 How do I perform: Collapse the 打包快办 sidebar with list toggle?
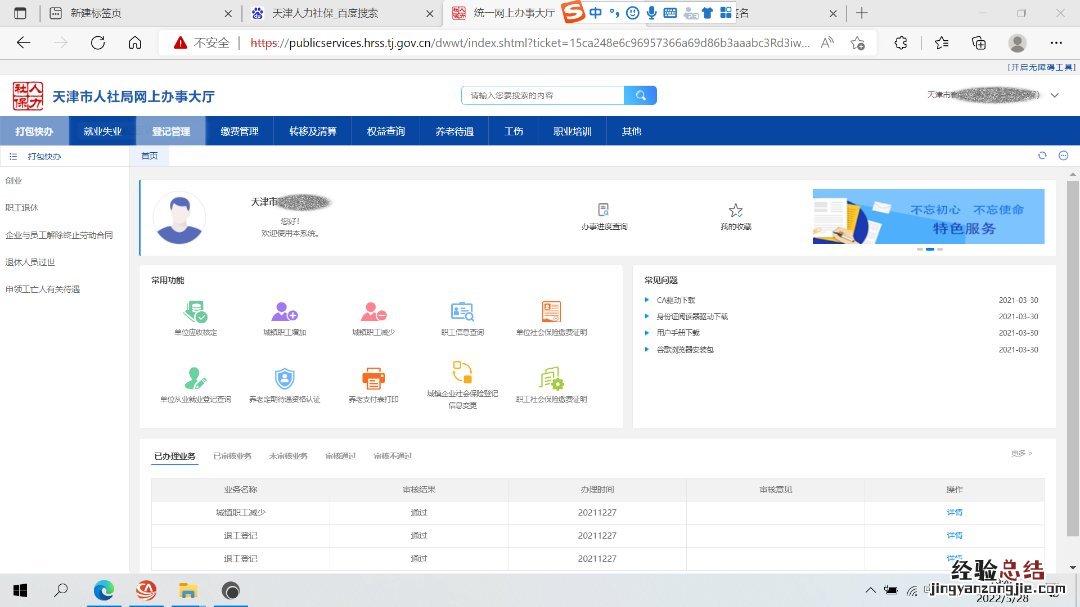(13, 156)
